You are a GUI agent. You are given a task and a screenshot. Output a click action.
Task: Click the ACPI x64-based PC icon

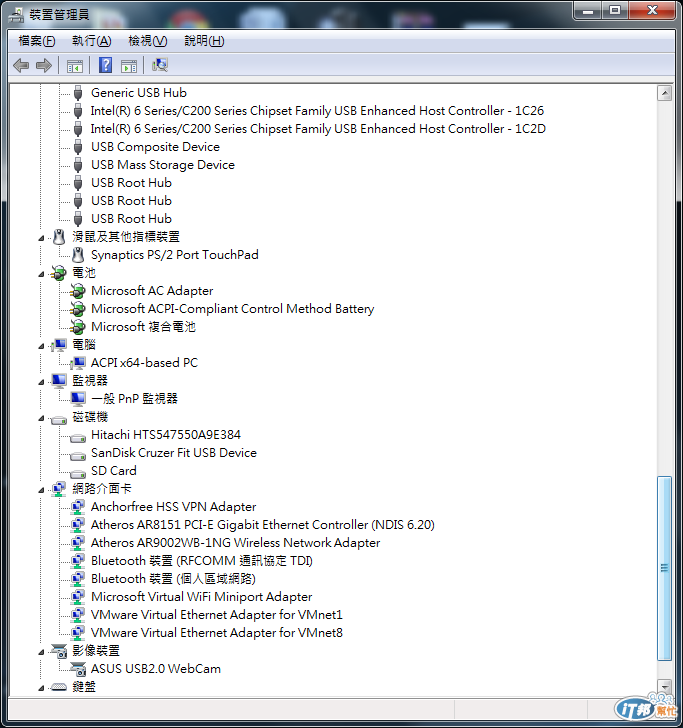78,363
